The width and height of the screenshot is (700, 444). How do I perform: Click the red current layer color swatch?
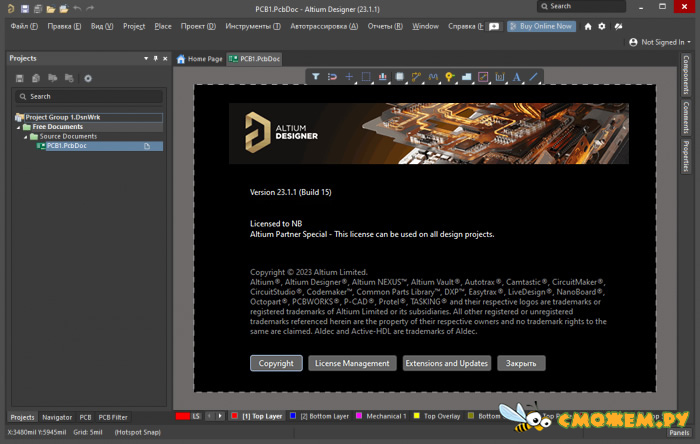click(x=183, y=416)
